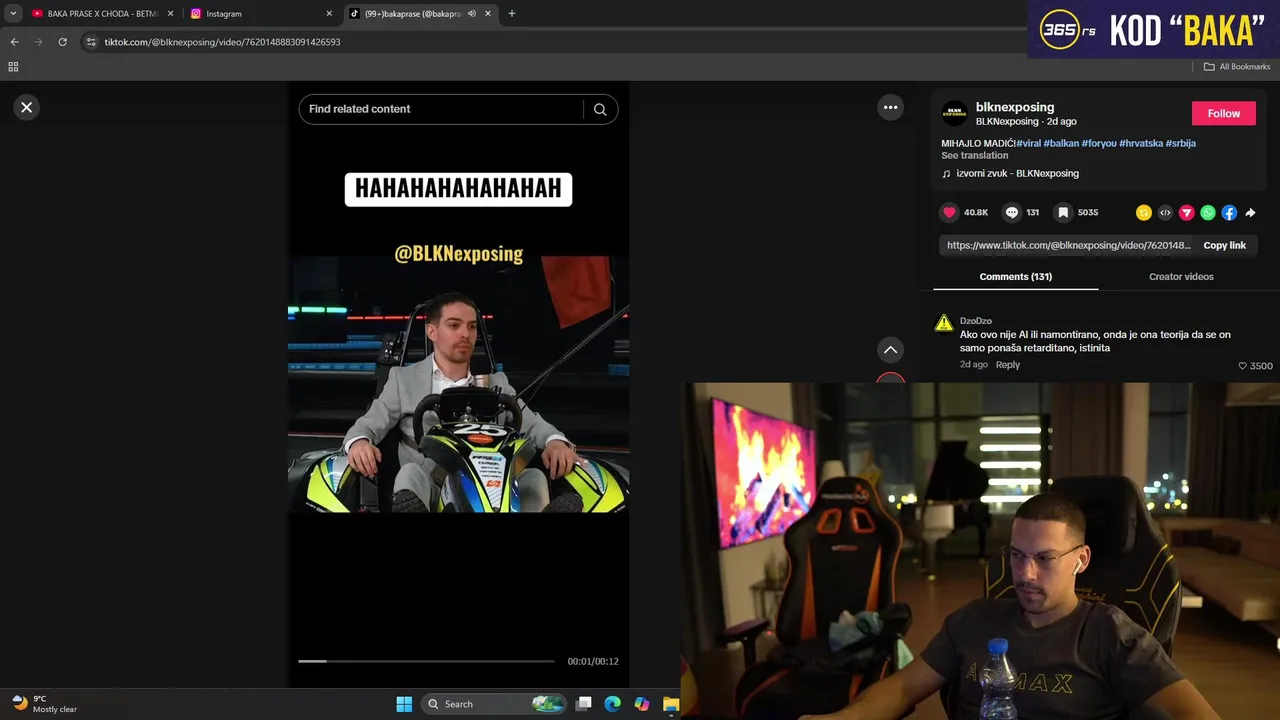This screenshot has height=720, width=1280.
Task: Switch to Creator videos tab
Action: coord(1181,276)
